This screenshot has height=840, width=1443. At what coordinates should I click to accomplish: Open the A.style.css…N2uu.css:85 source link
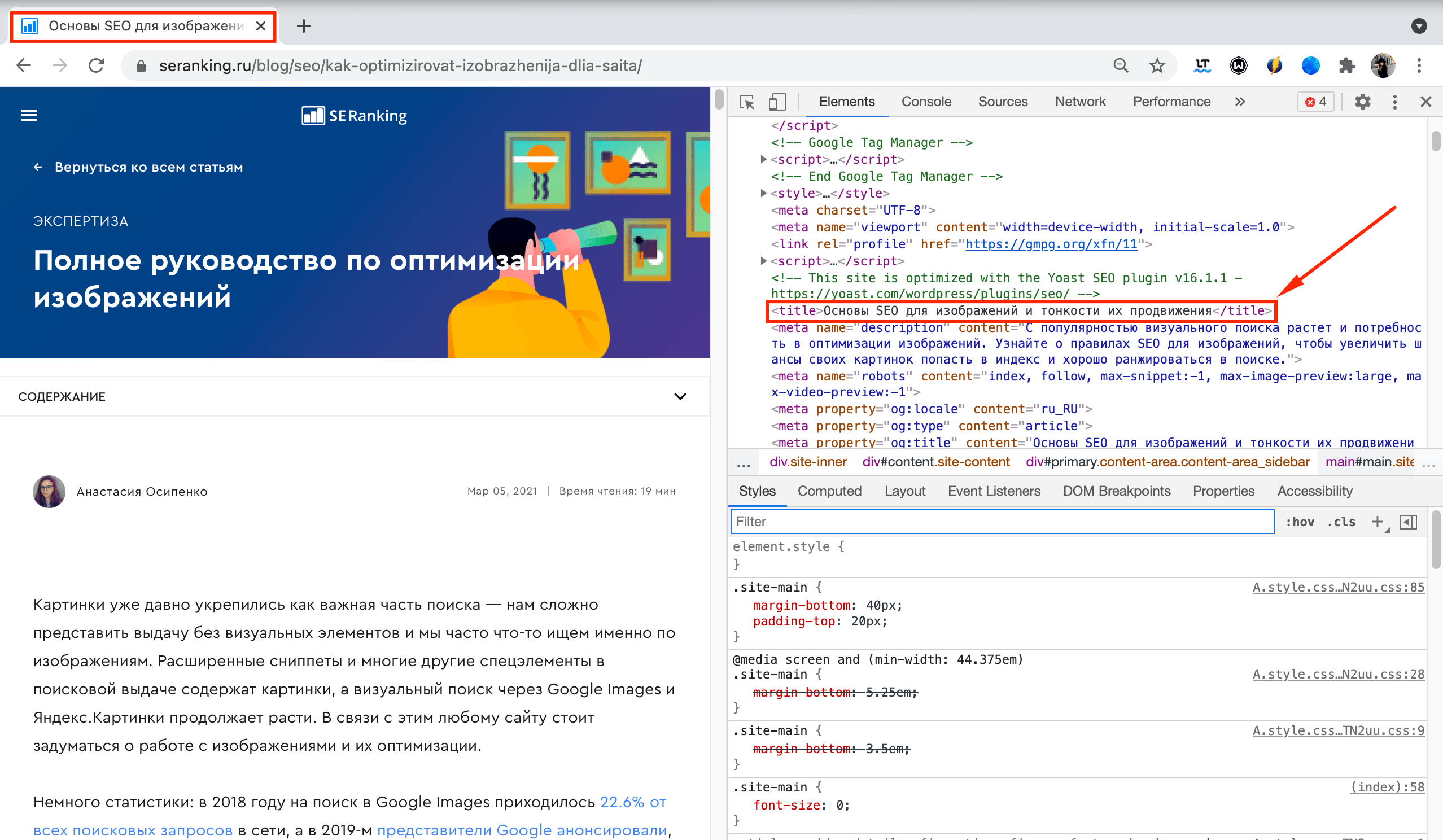(1337, 587)
